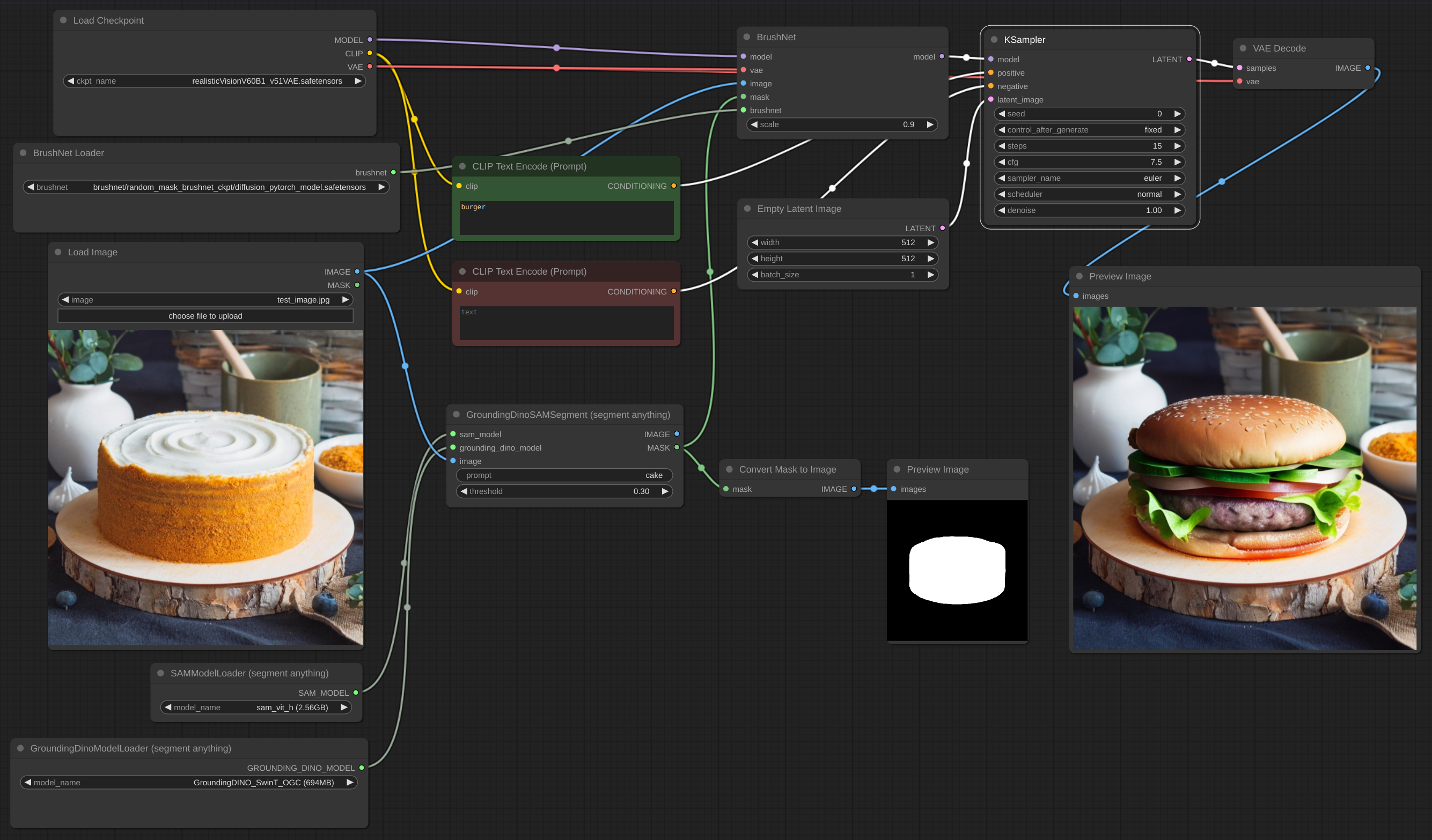Click the GroundingDinoModelLoader node title bar
This screenshot has width=1432, height=840.
131,748
